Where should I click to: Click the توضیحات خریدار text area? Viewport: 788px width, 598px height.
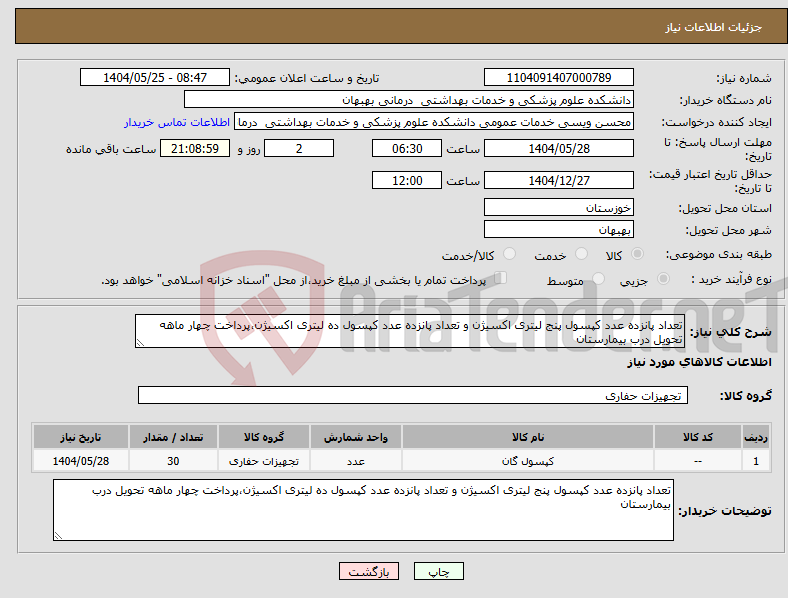pyautogui.click(x=363, y=510)
